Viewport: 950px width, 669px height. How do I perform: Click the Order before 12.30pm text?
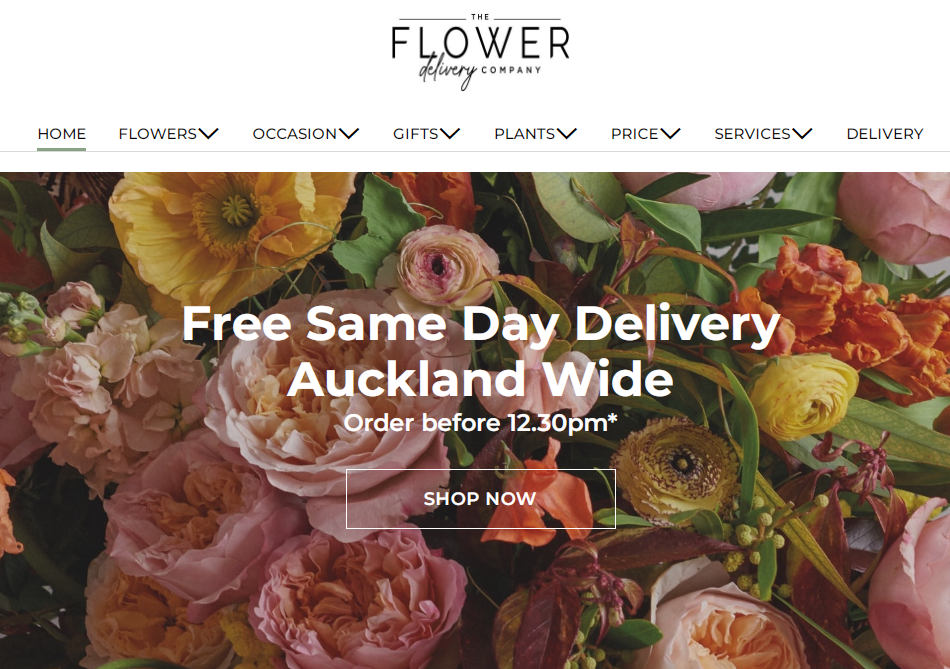(480, 422)
